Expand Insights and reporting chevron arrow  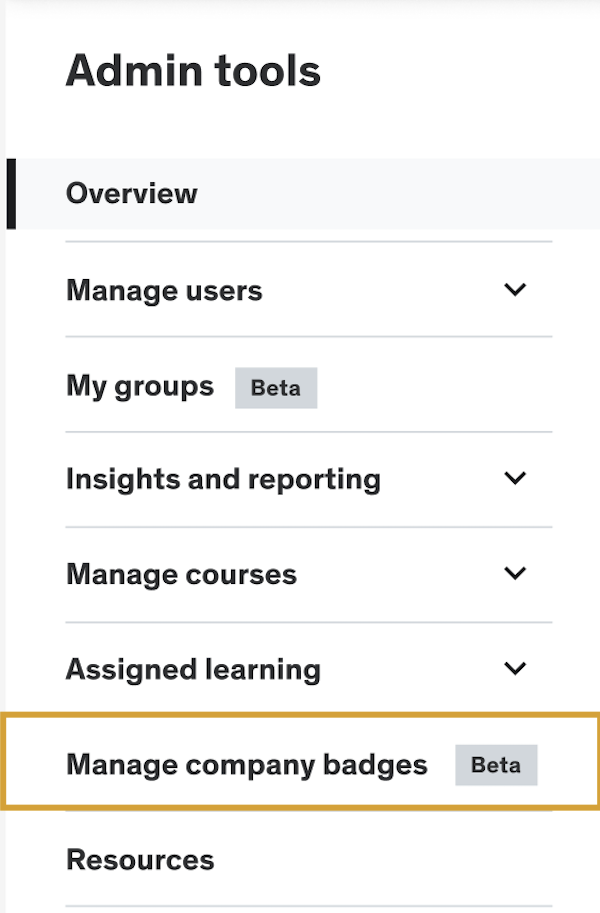point(515,478)
